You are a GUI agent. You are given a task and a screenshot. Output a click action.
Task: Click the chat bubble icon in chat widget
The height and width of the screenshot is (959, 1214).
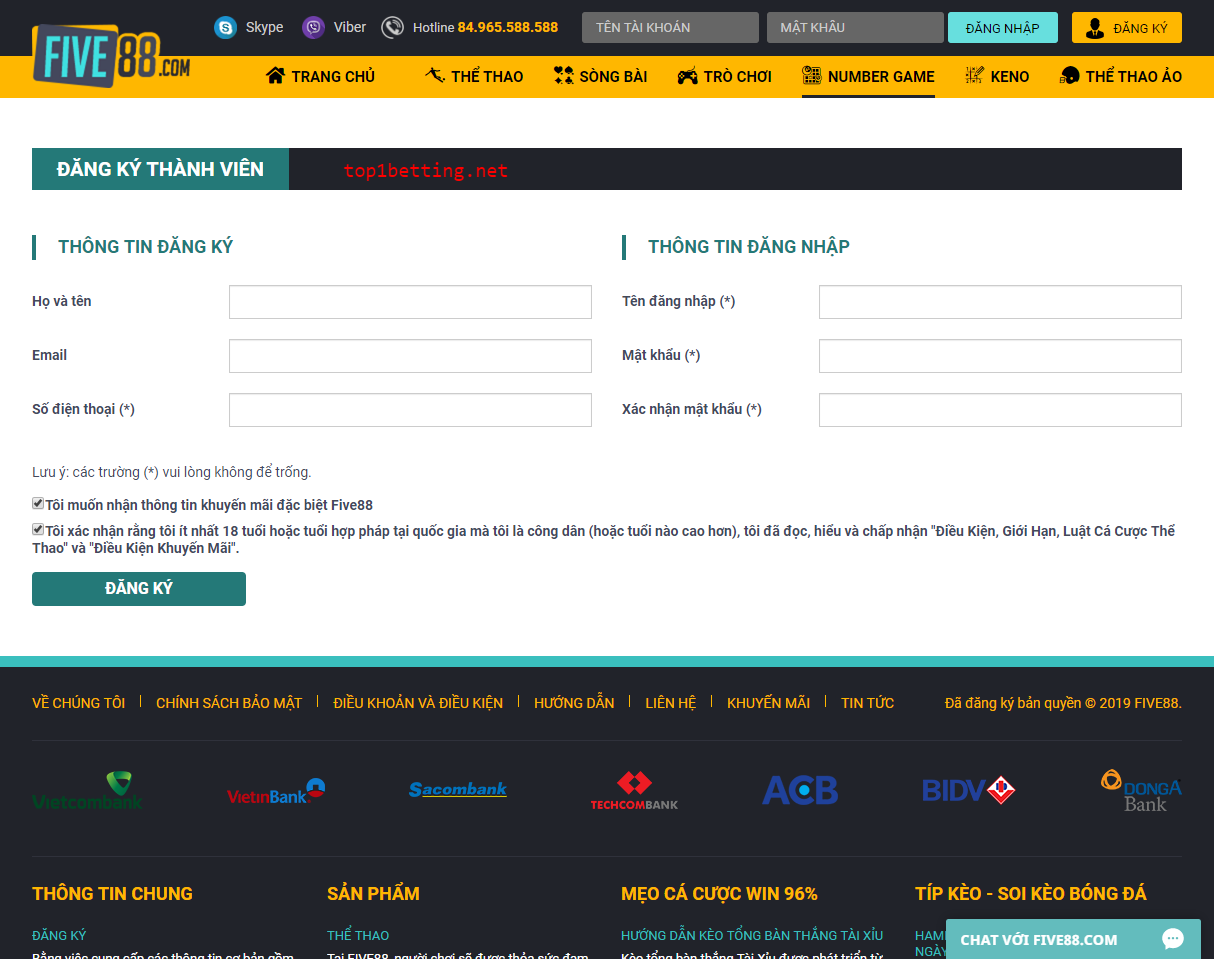coord(1173,939)
